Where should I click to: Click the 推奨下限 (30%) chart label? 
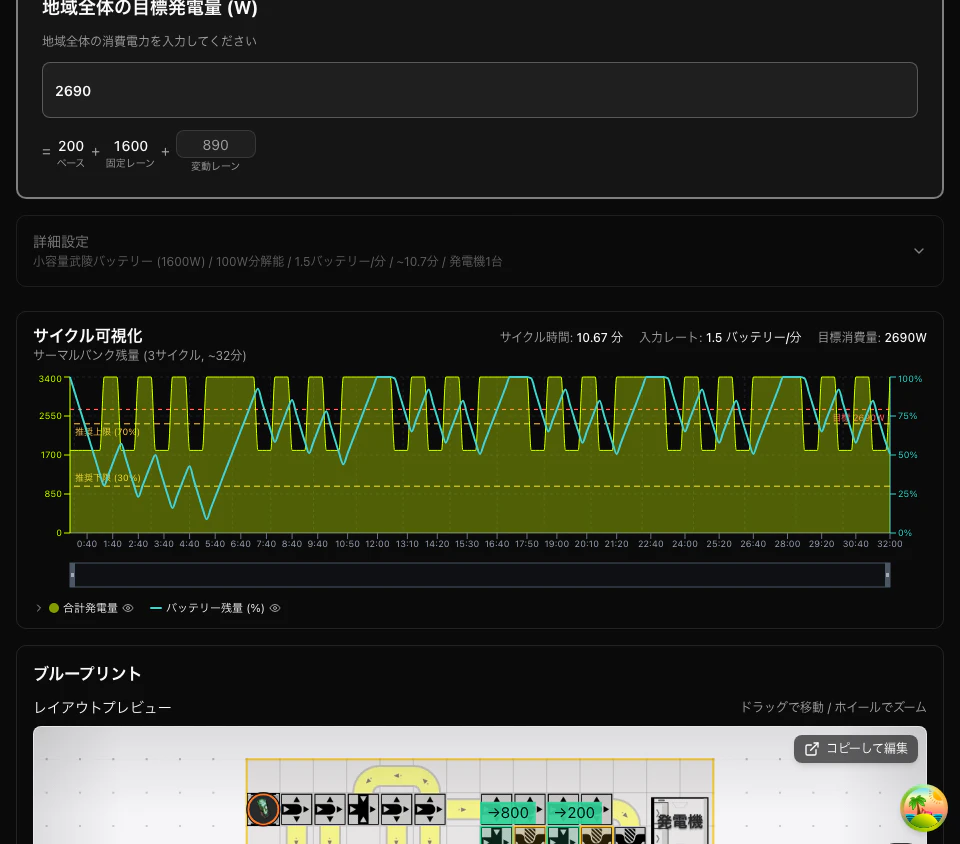point(108,477)
